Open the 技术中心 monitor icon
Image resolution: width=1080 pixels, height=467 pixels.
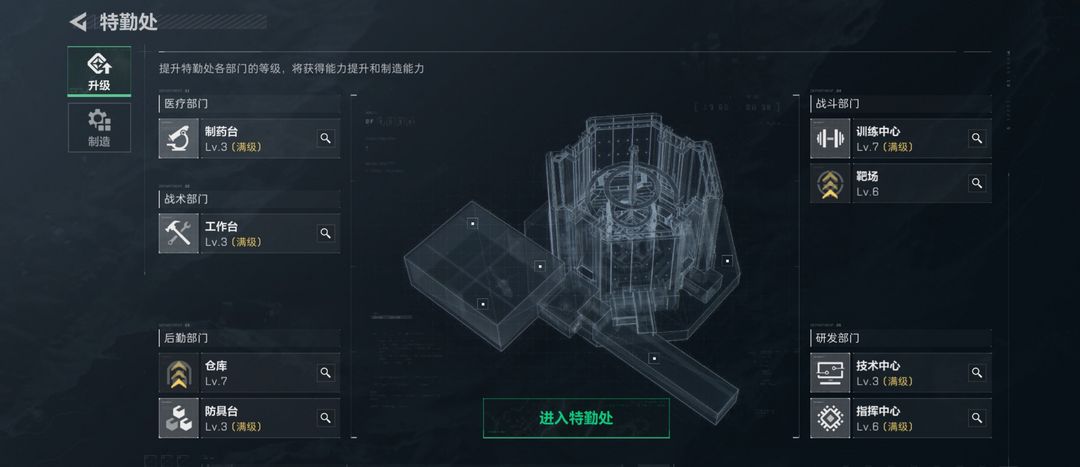(x=830, y=373)
